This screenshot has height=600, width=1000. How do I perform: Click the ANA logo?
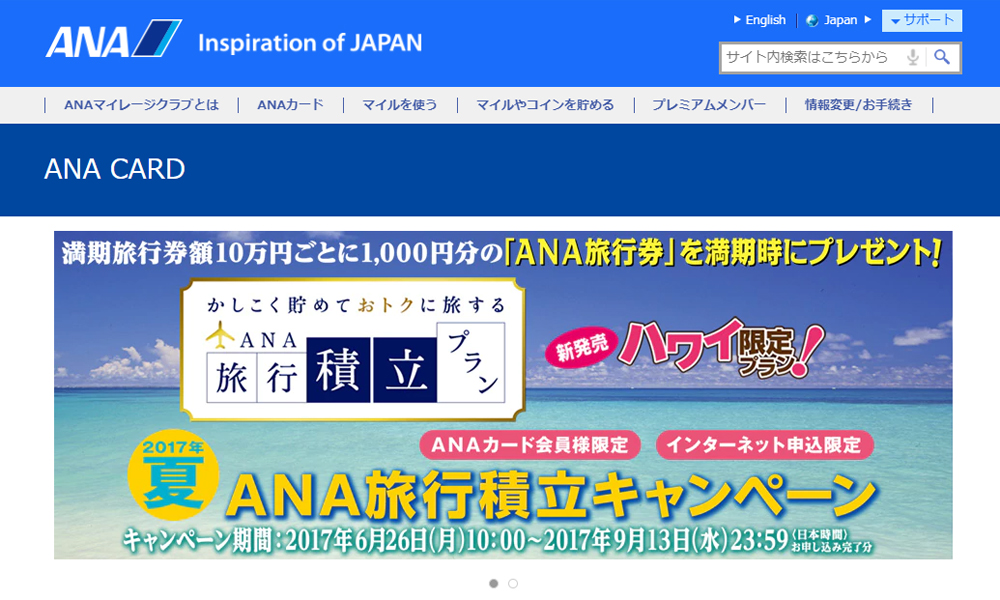point(114,39)
